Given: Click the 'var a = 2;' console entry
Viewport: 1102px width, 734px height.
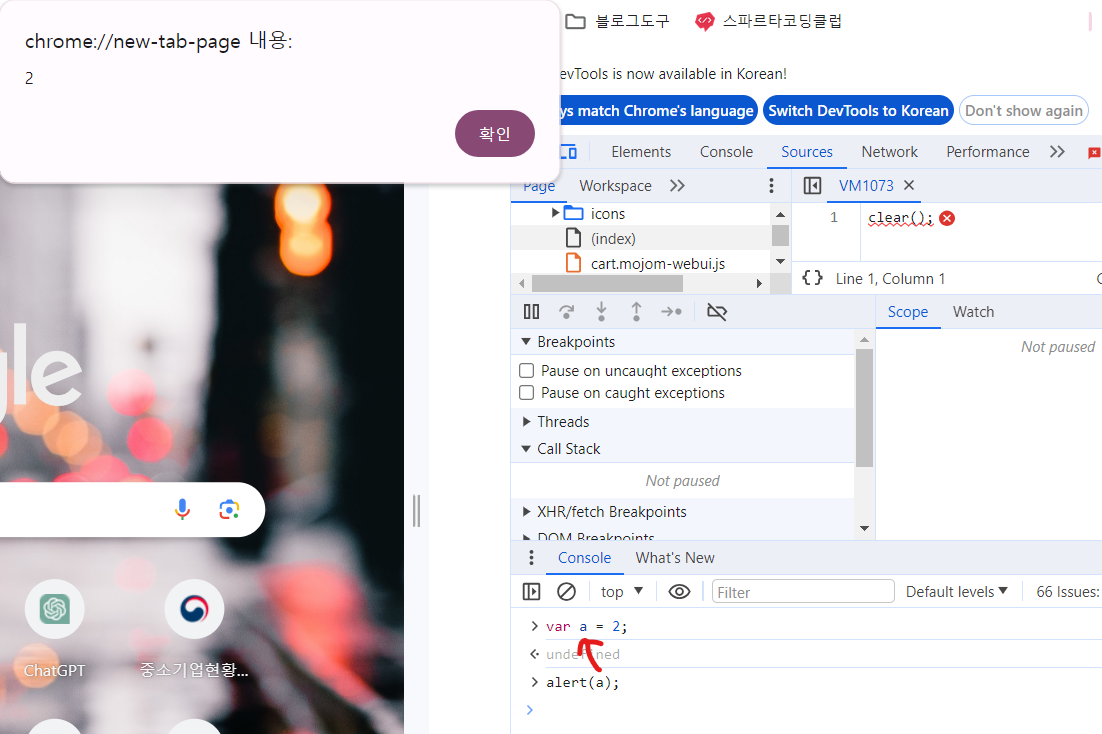Looking at the screenshot, I should [x=586, y=626].
